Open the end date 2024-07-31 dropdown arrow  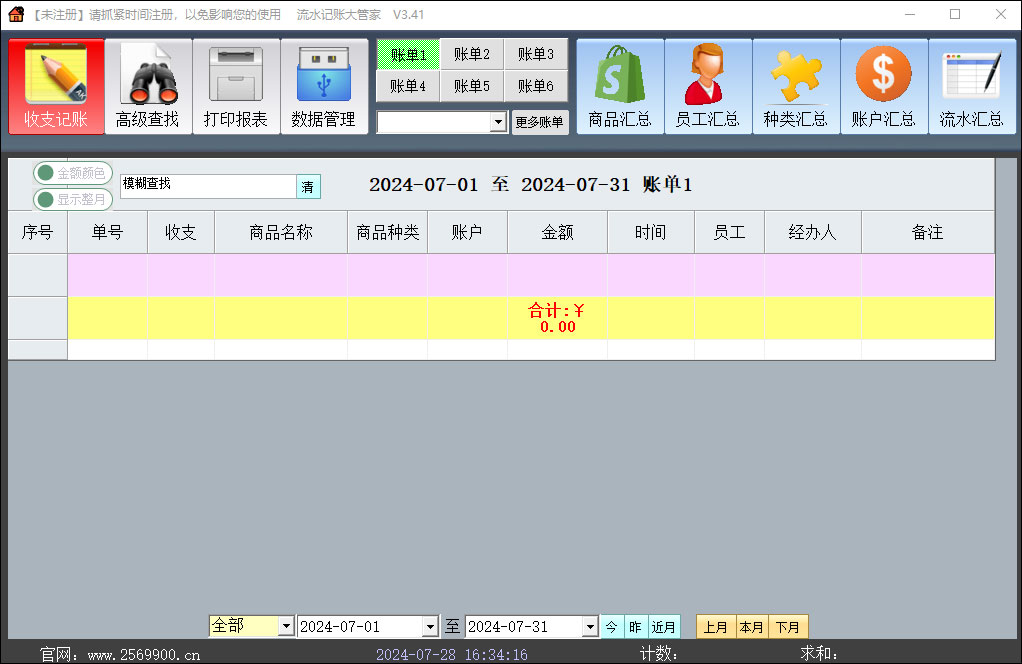[591, 627]
